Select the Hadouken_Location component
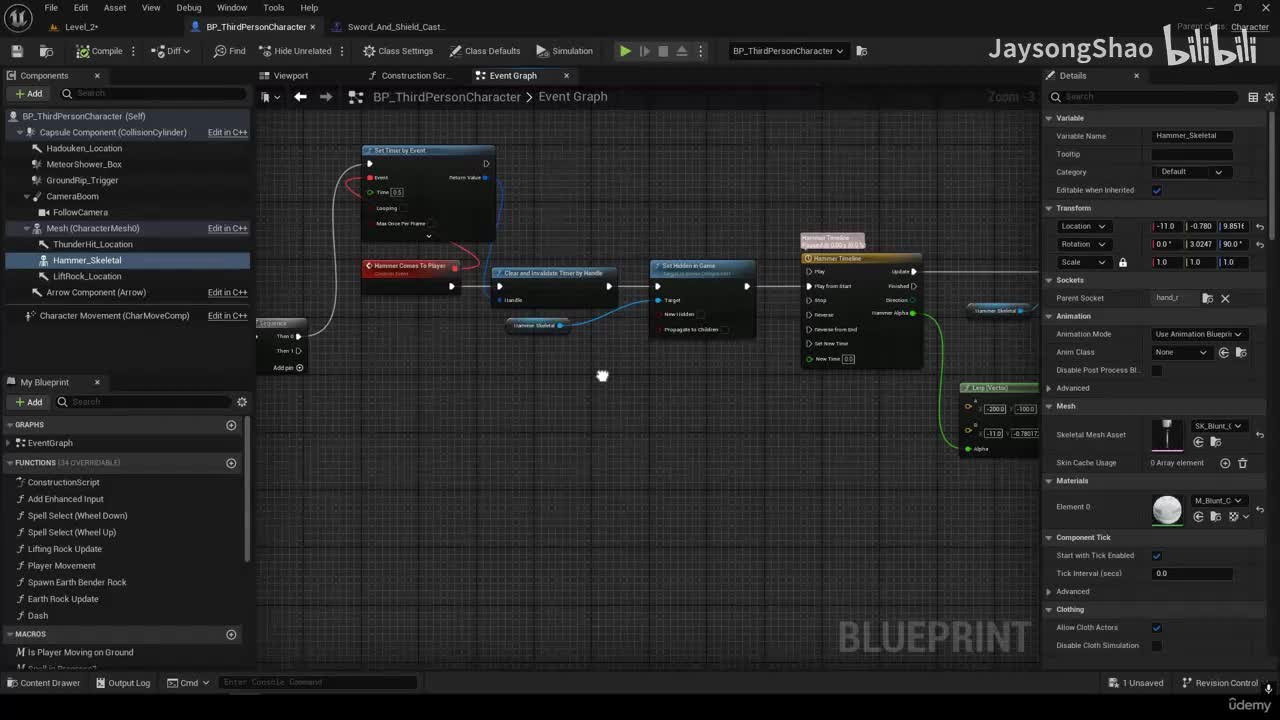This screenshot has width=1280, height=720. 84,148
